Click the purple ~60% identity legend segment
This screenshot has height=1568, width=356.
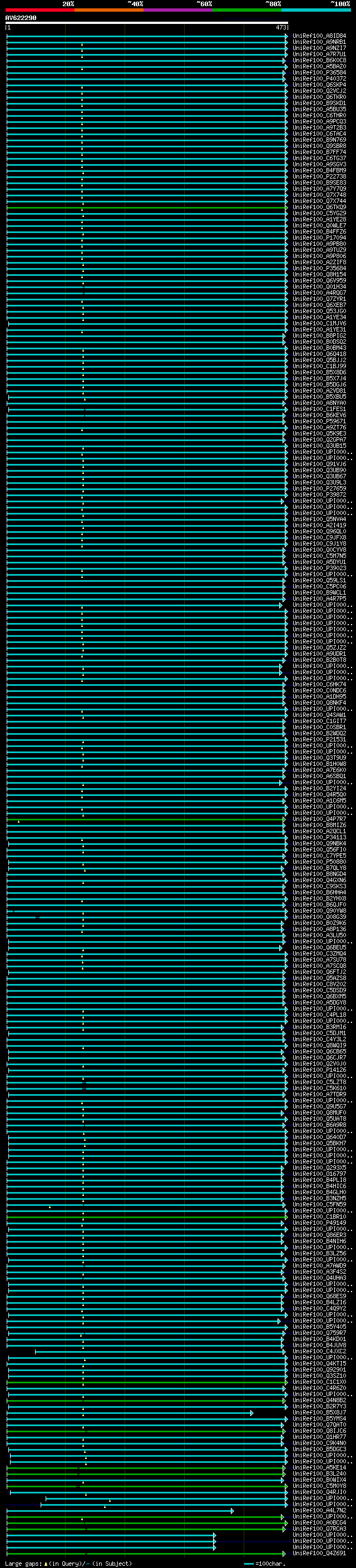pyautogui.click(x=179, y=10)
